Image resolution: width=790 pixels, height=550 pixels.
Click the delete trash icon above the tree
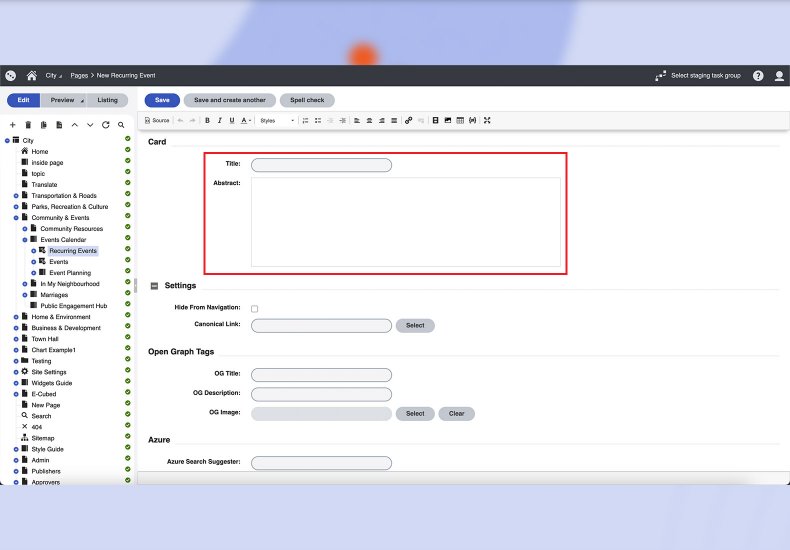[28, 125]
